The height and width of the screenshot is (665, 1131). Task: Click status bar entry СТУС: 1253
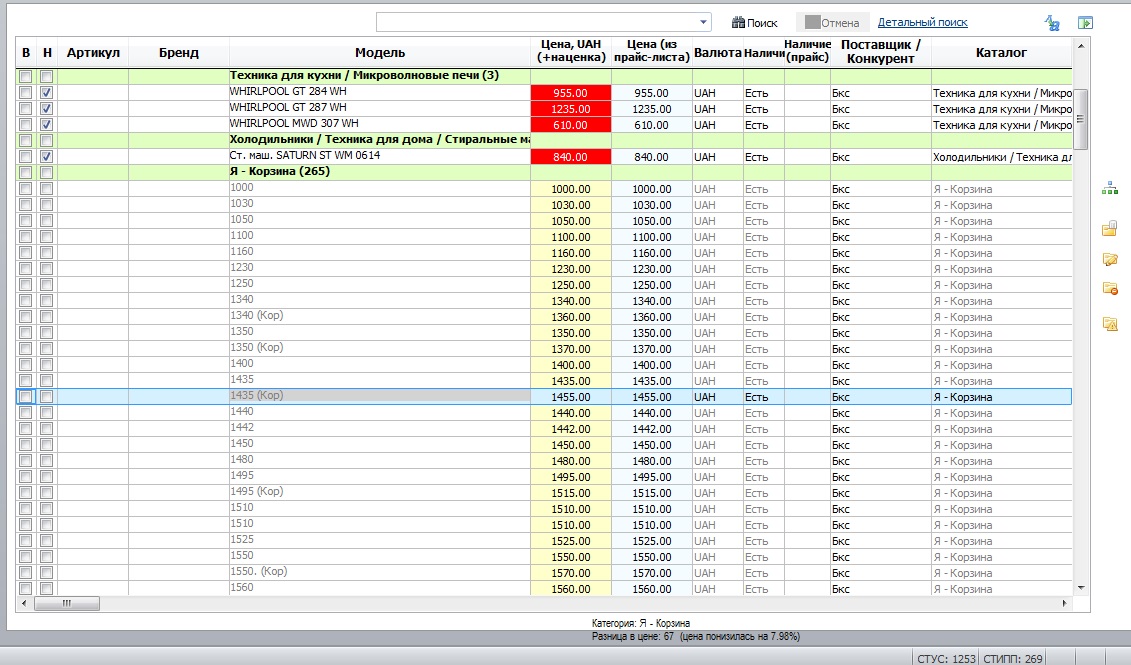coord(946,658)
